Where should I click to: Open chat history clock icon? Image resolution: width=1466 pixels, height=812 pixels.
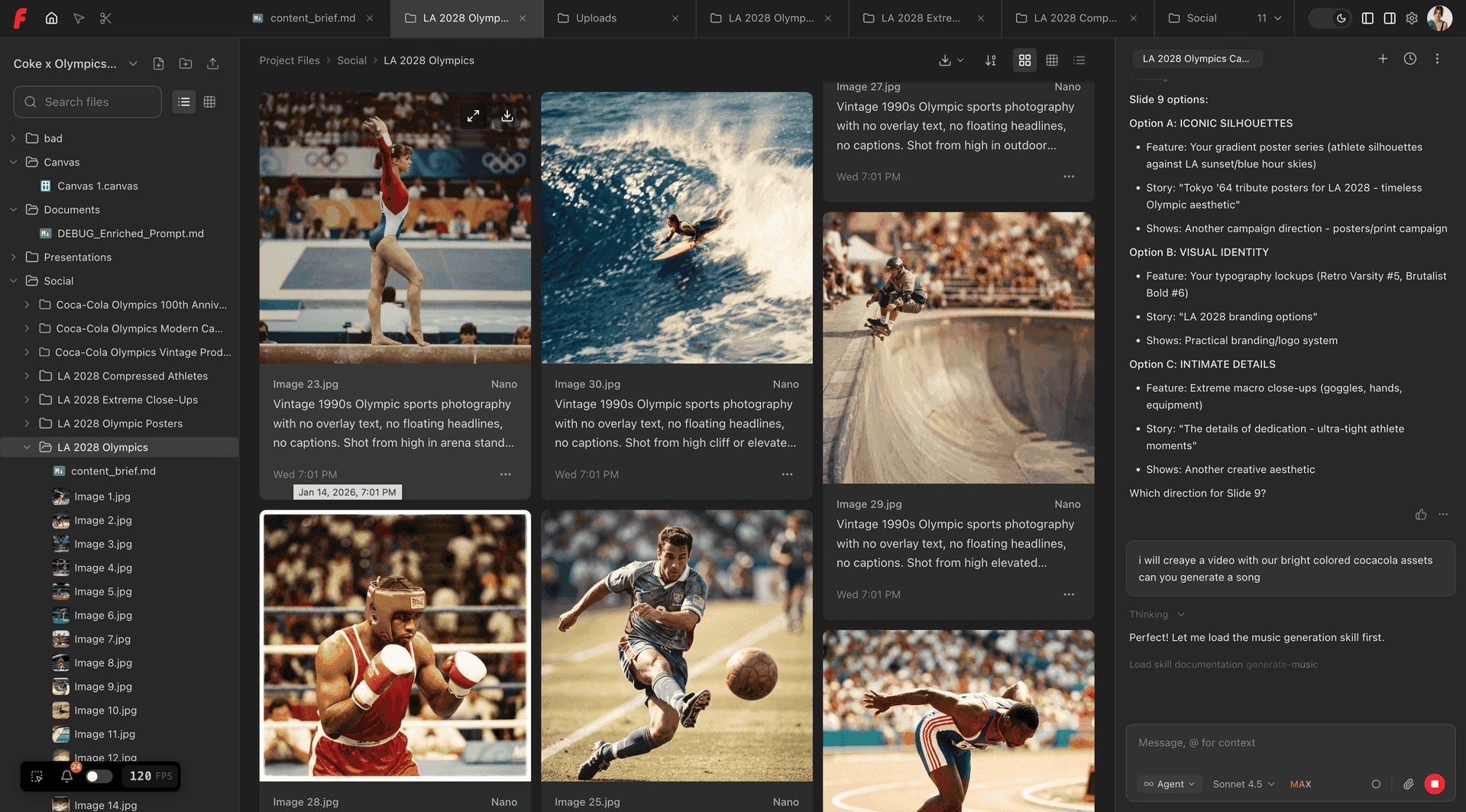click(1409, 59)
